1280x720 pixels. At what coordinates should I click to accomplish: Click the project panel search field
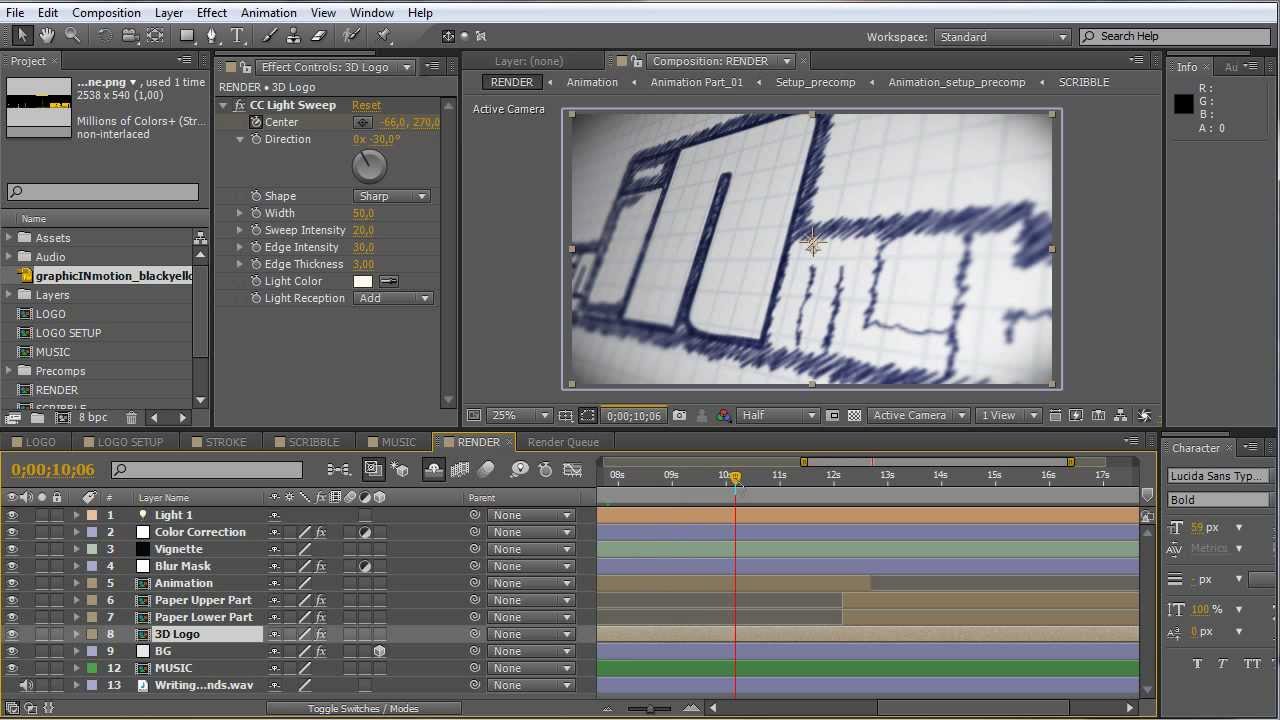point(103,191)
